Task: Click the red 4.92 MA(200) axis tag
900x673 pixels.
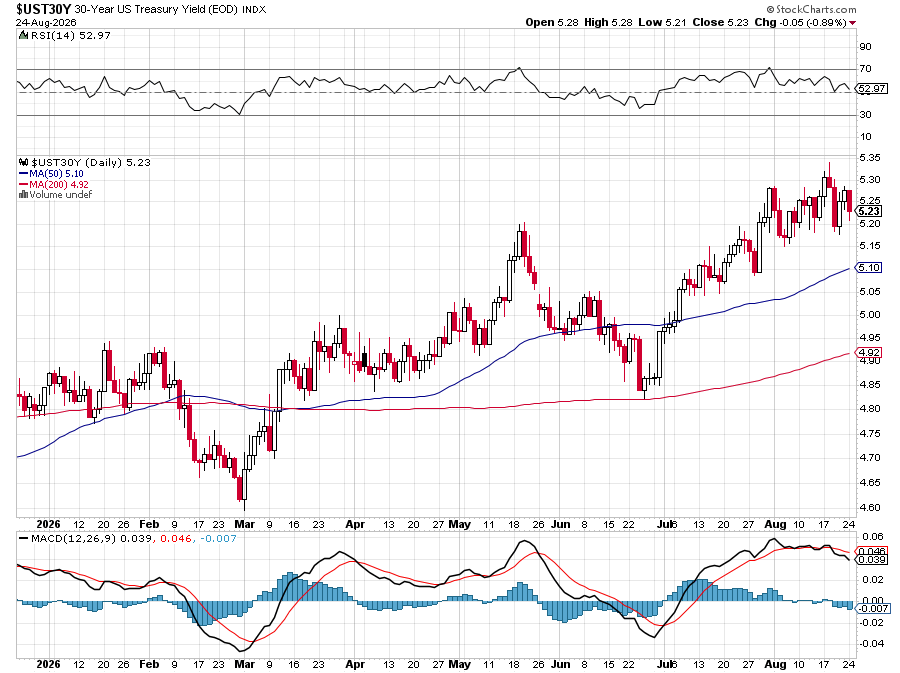Action: coord(869,352)
